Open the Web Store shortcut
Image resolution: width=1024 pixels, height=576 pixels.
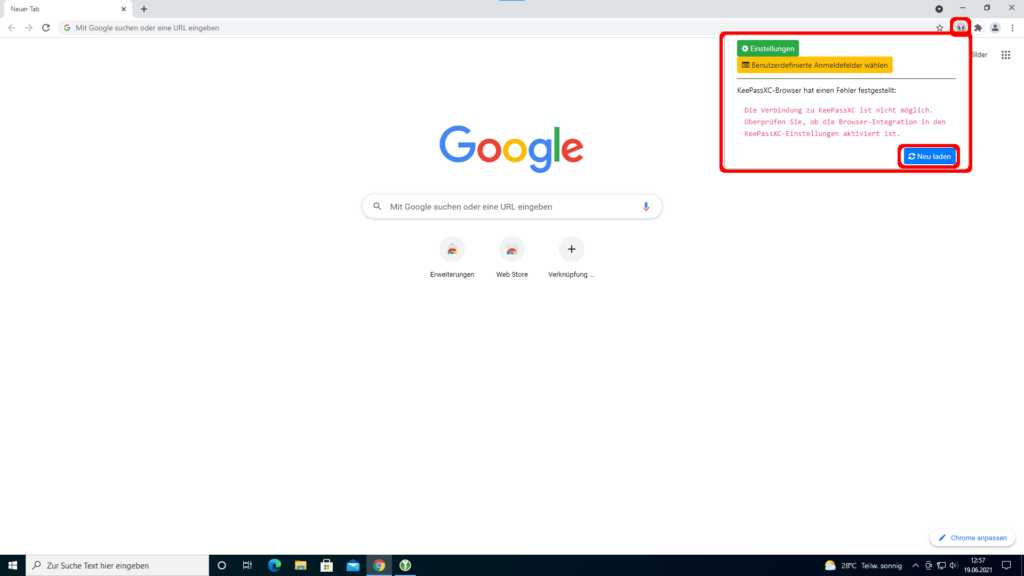point(512,258)
